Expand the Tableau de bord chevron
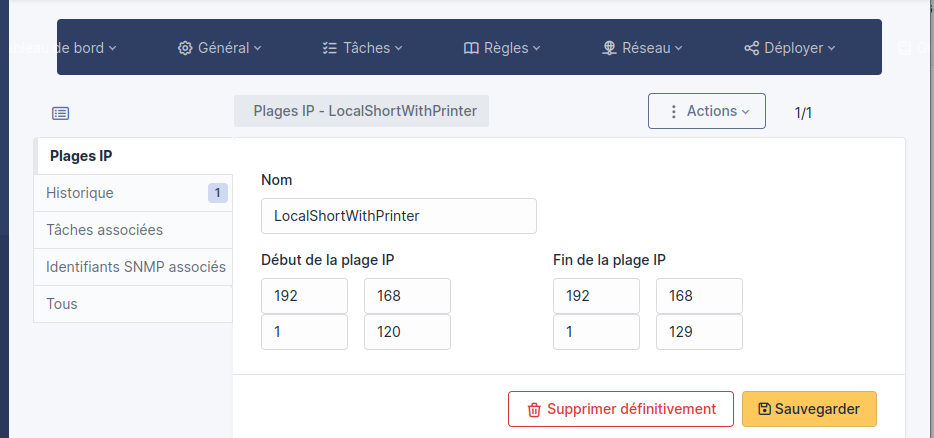This screenshot has width=934, height=438. click(113, 48)
